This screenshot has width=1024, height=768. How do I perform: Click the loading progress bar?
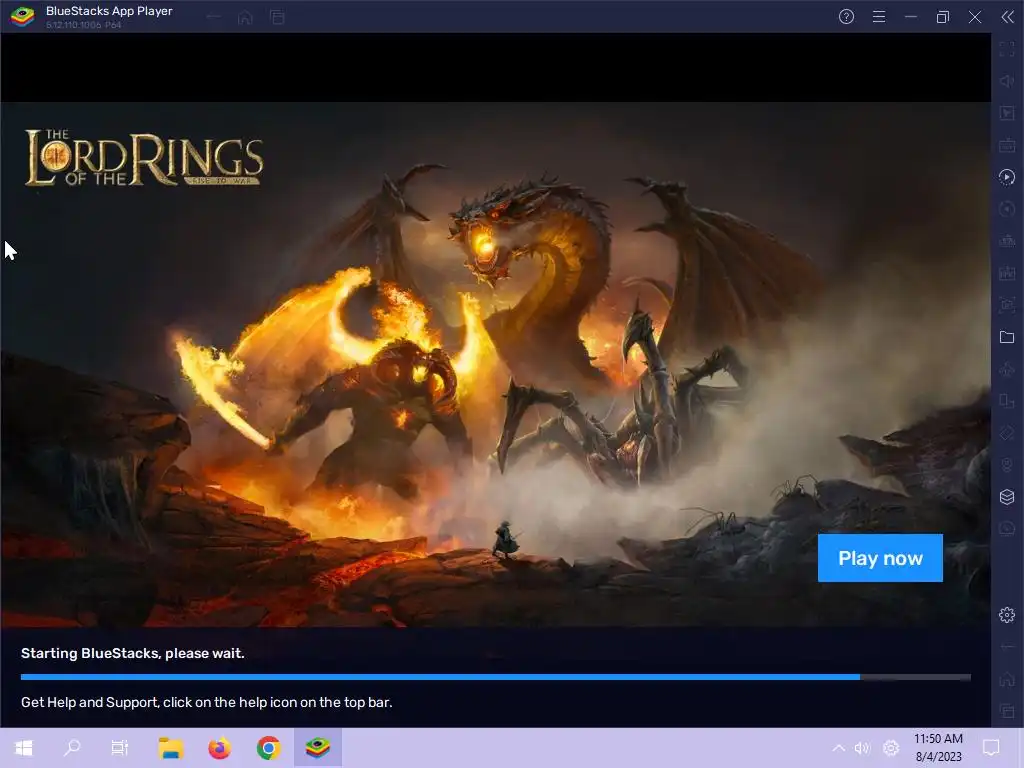(x=496, y=677)
